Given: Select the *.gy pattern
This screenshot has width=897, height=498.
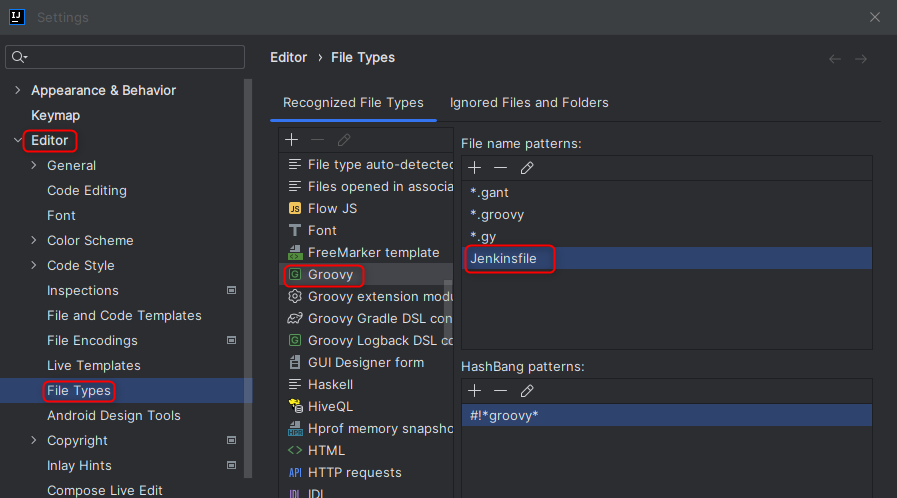Looking at the screenshot, I should click(x=667, y=237).
